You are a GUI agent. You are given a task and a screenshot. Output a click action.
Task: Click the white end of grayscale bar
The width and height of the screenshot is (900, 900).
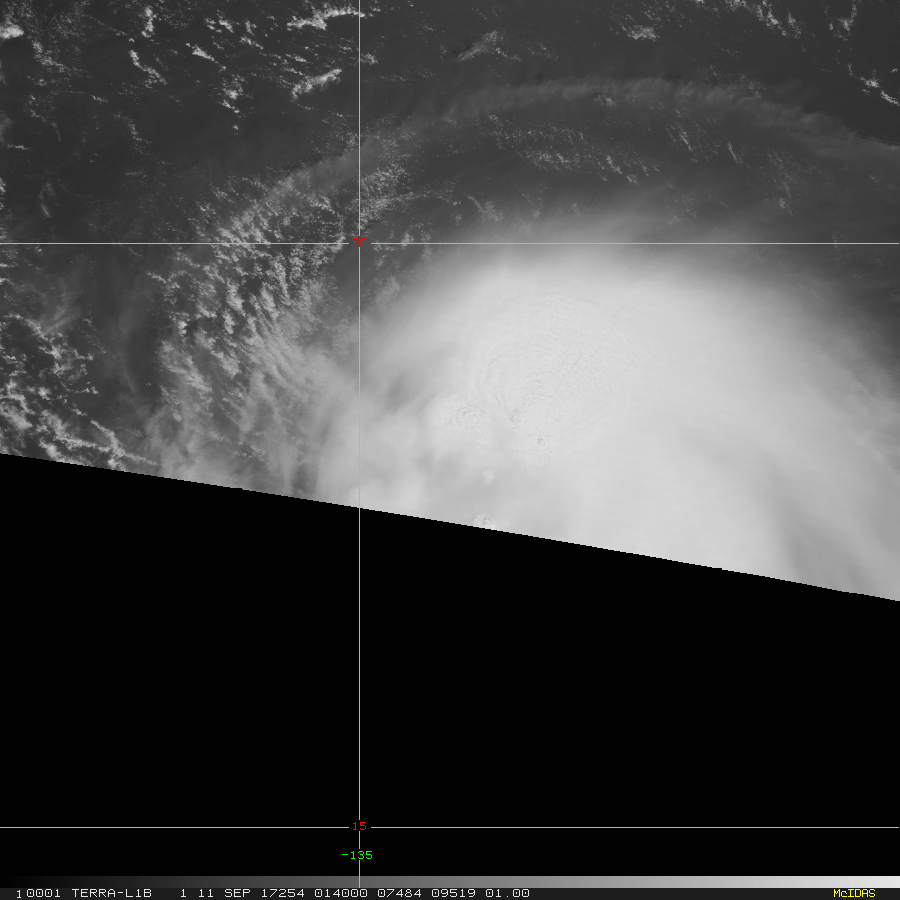click(x=887, y=882)
